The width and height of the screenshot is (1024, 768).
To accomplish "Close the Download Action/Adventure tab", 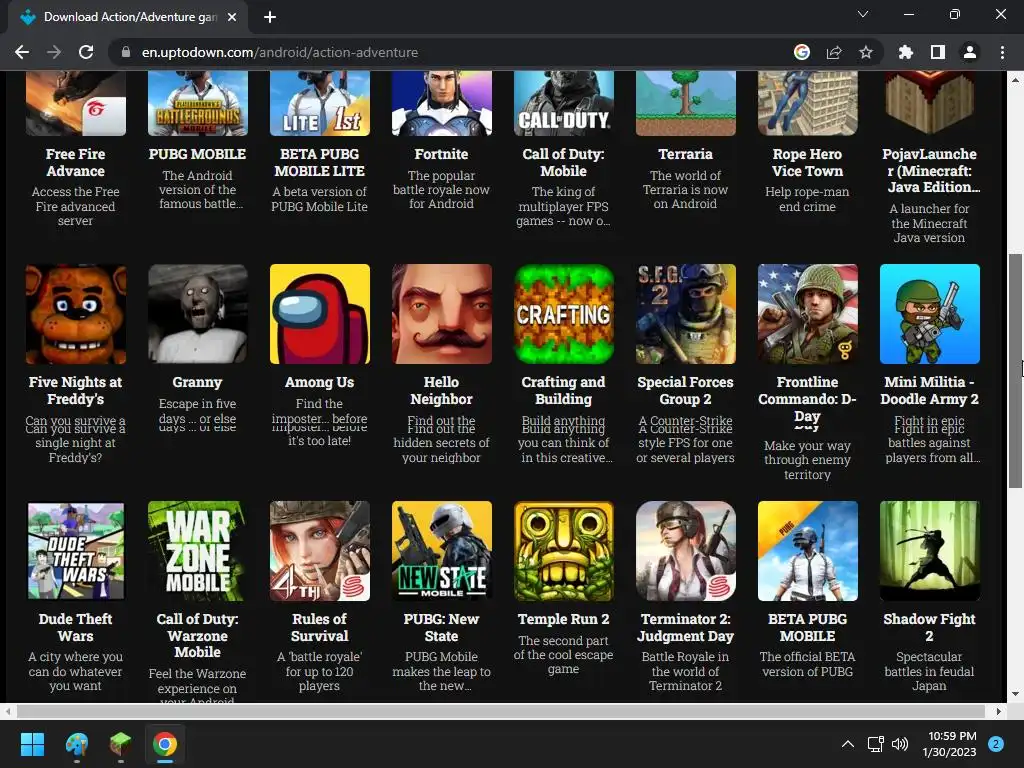I will 232,17.
